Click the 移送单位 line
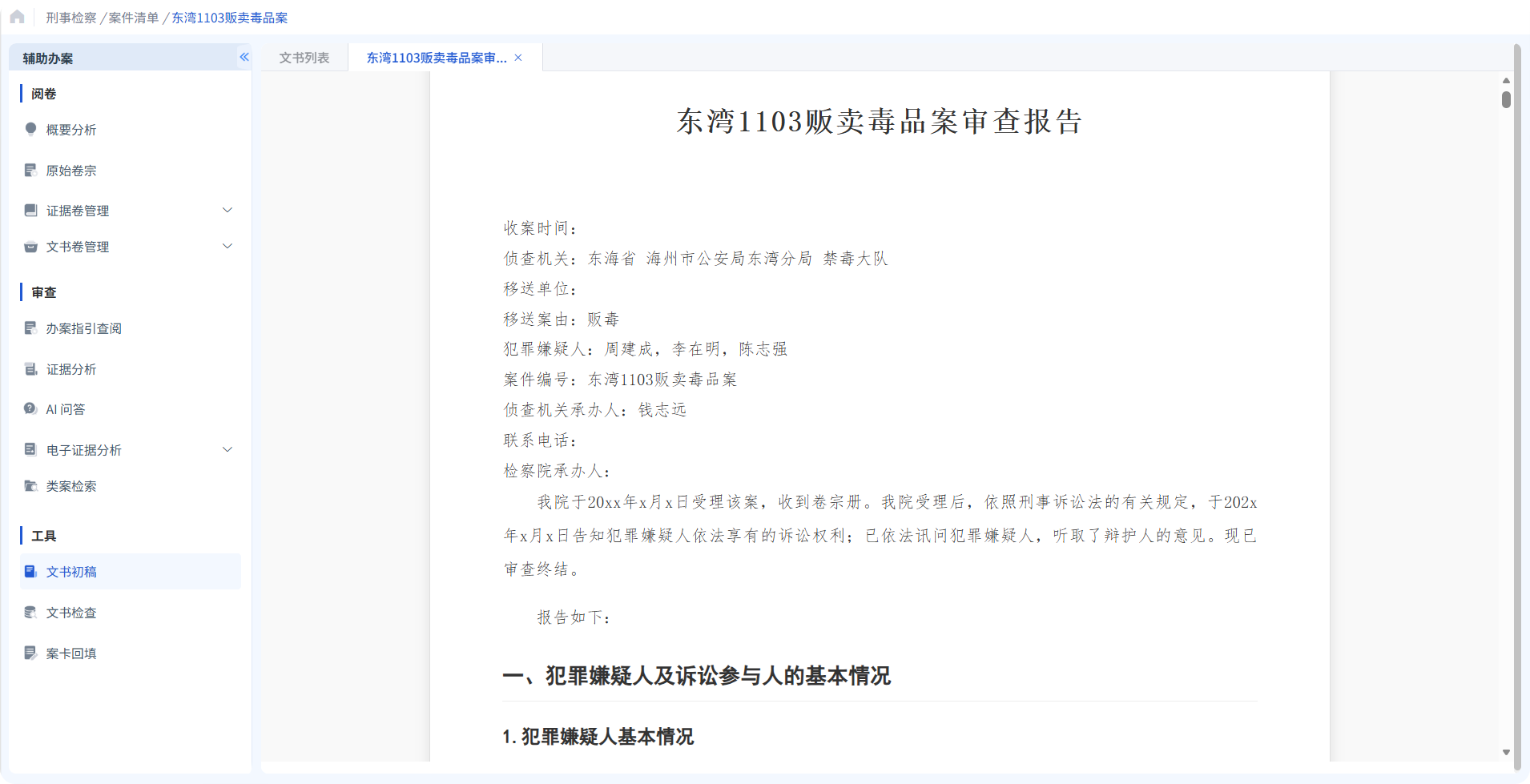This screenshot has height=784, width=1530. [541, 288]
